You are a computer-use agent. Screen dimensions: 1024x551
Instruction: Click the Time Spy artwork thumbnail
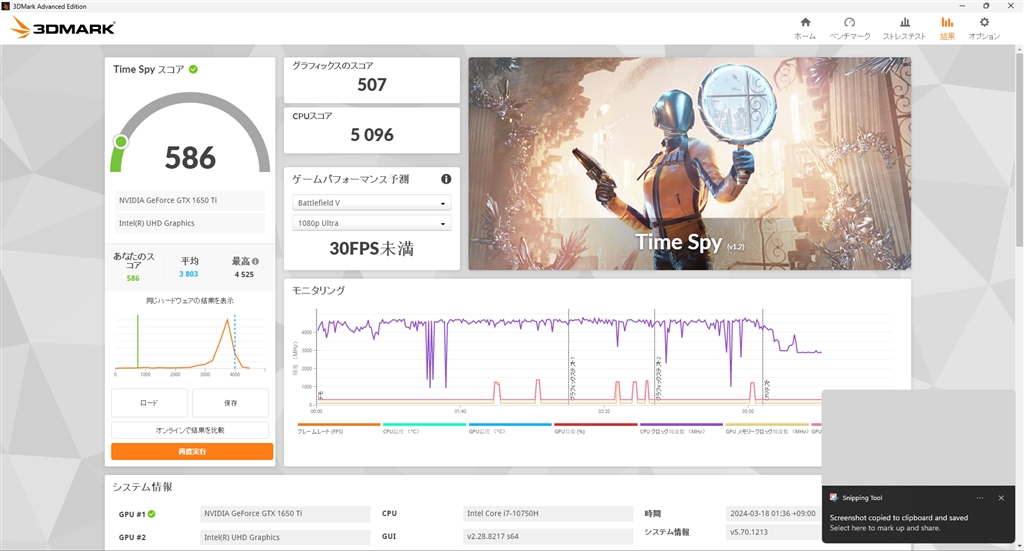tap(690, 164)
